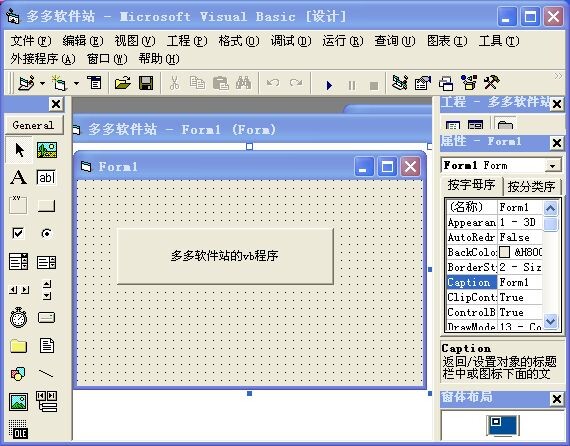Screen dimensions: 570x446
Task: Click the 多多软件站的vb程序 button on Form1
Action: pyautogui.click(x=225, y=256)
